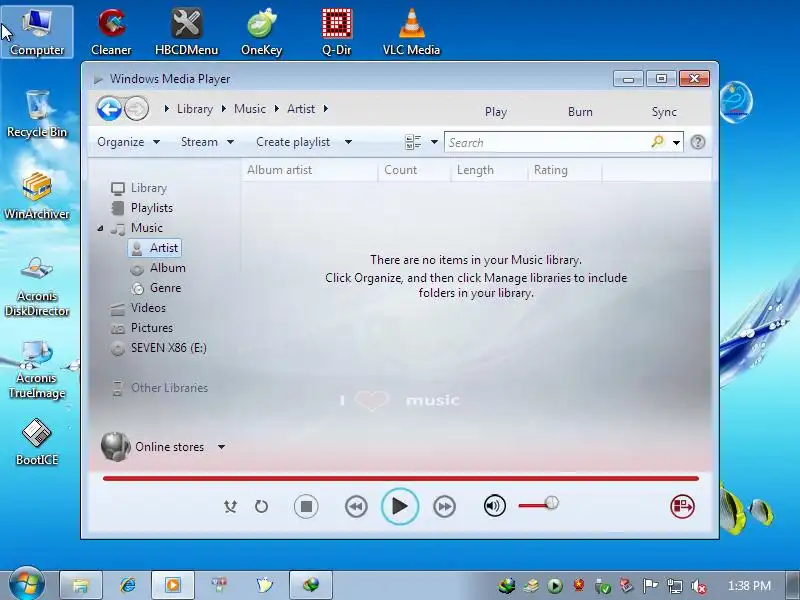Switch to the Play tab
Viewport: 800px width, 600px height.
tap(495, 112)
